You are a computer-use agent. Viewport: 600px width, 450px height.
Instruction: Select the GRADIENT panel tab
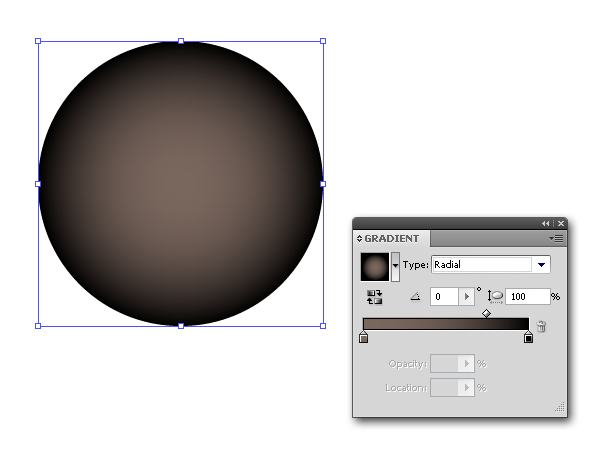point(391,238)
